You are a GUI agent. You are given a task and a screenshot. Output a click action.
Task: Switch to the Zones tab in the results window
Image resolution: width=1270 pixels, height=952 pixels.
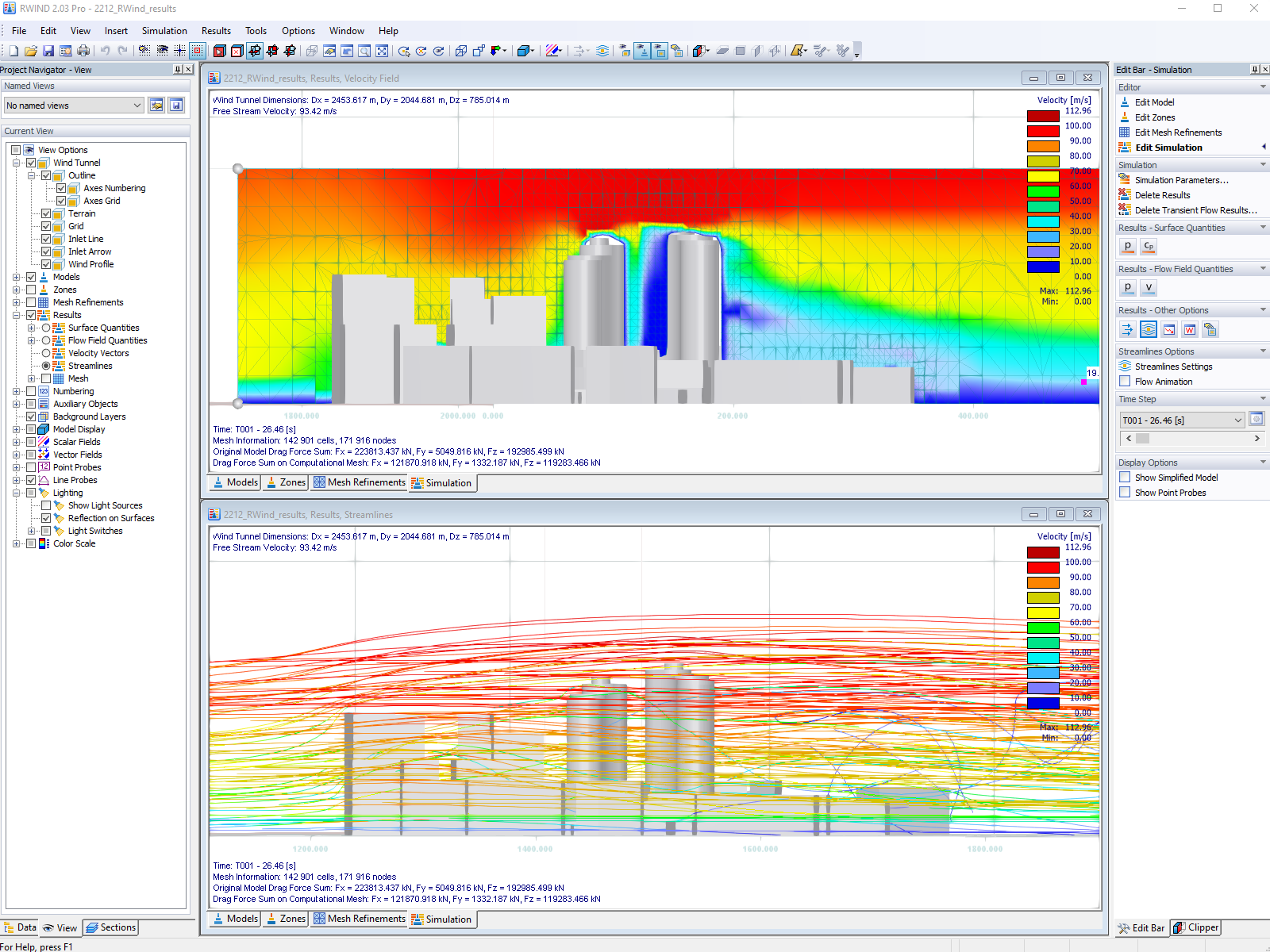point(284,482)
